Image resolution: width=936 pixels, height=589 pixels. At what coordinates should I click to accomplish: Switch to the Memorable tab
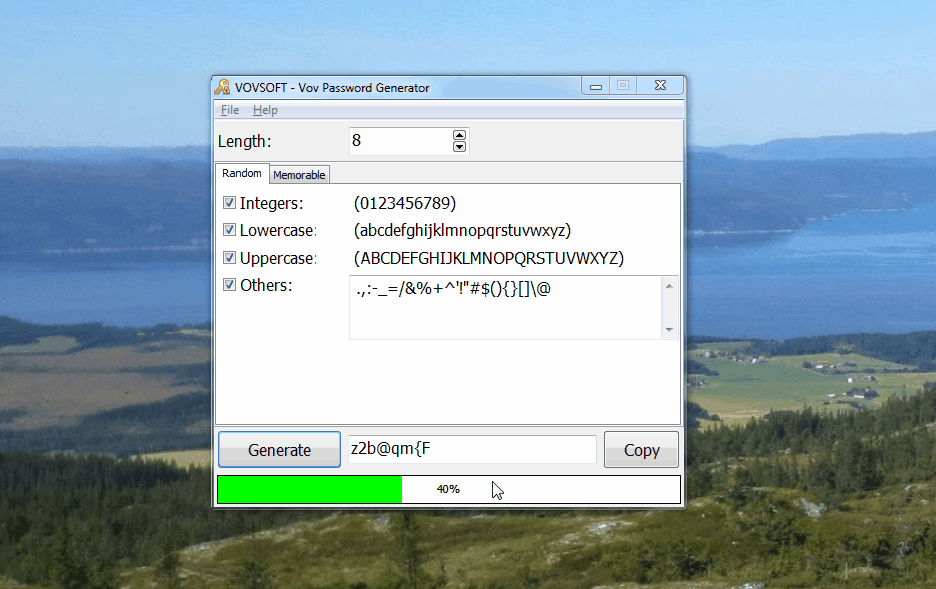[299, 175]
